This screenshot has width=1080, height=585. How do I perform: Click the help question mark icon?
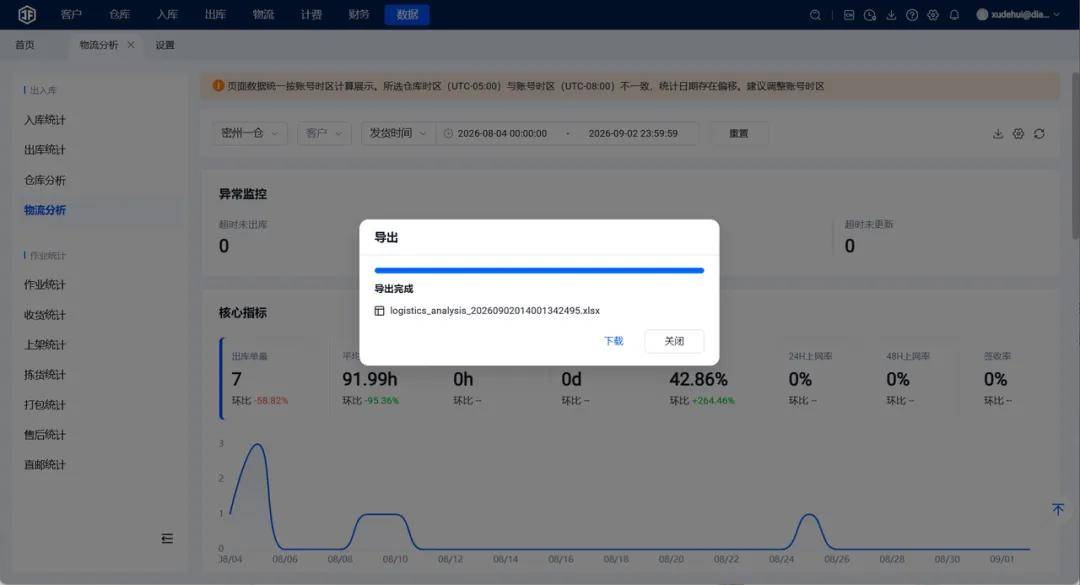point(912,14)
